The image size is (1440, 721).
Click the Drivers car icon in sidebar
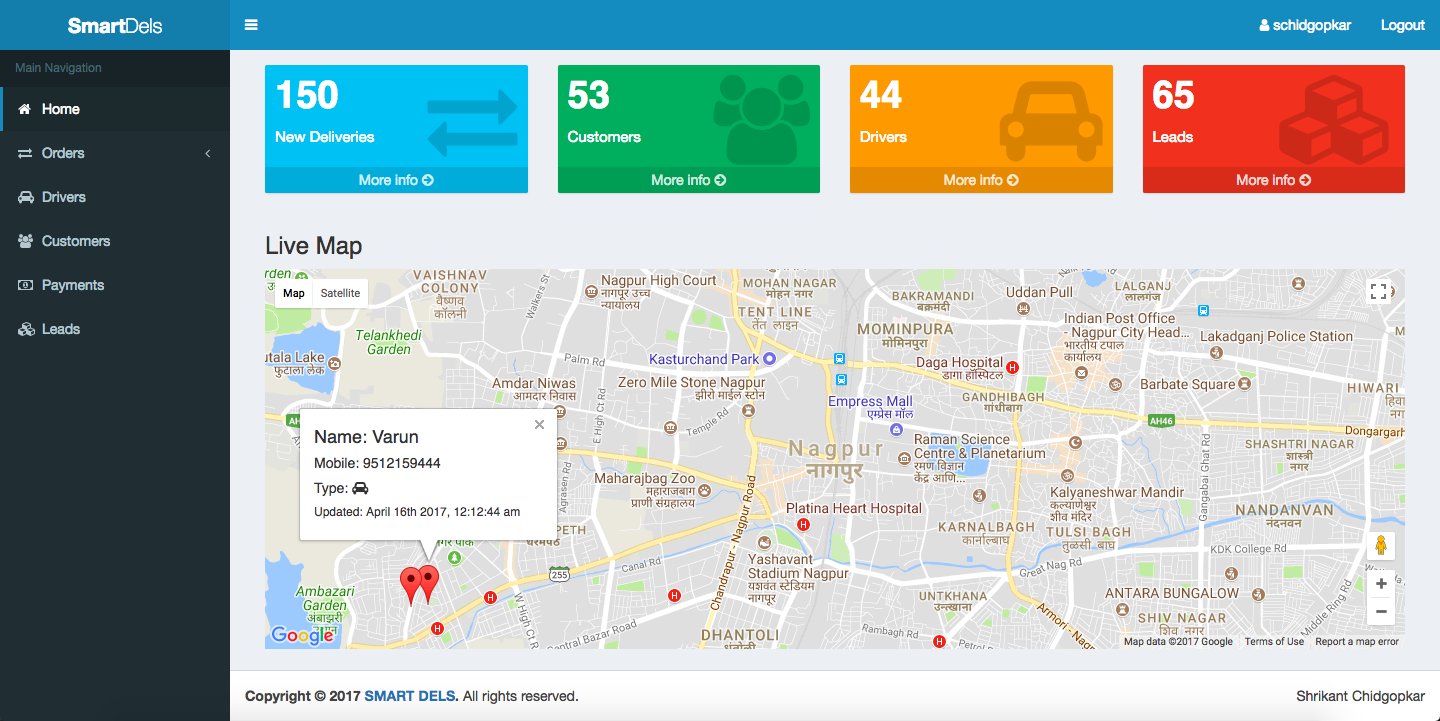point(25,197)
